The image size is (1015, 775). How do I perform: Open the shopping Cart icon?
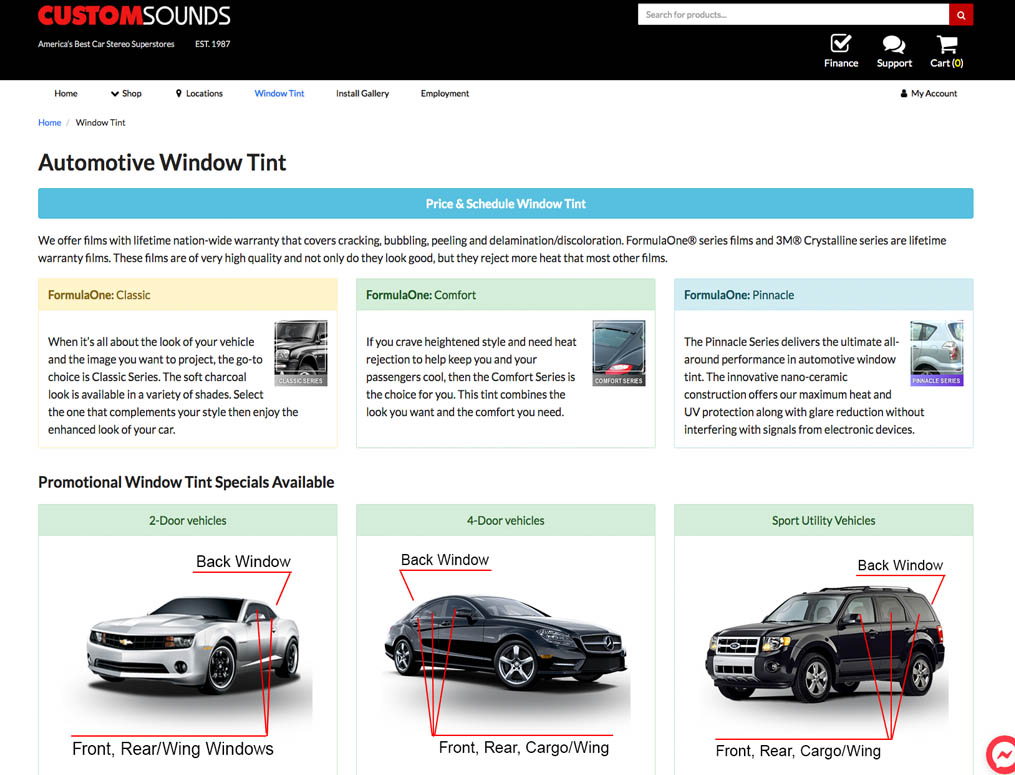coord(946,44)
